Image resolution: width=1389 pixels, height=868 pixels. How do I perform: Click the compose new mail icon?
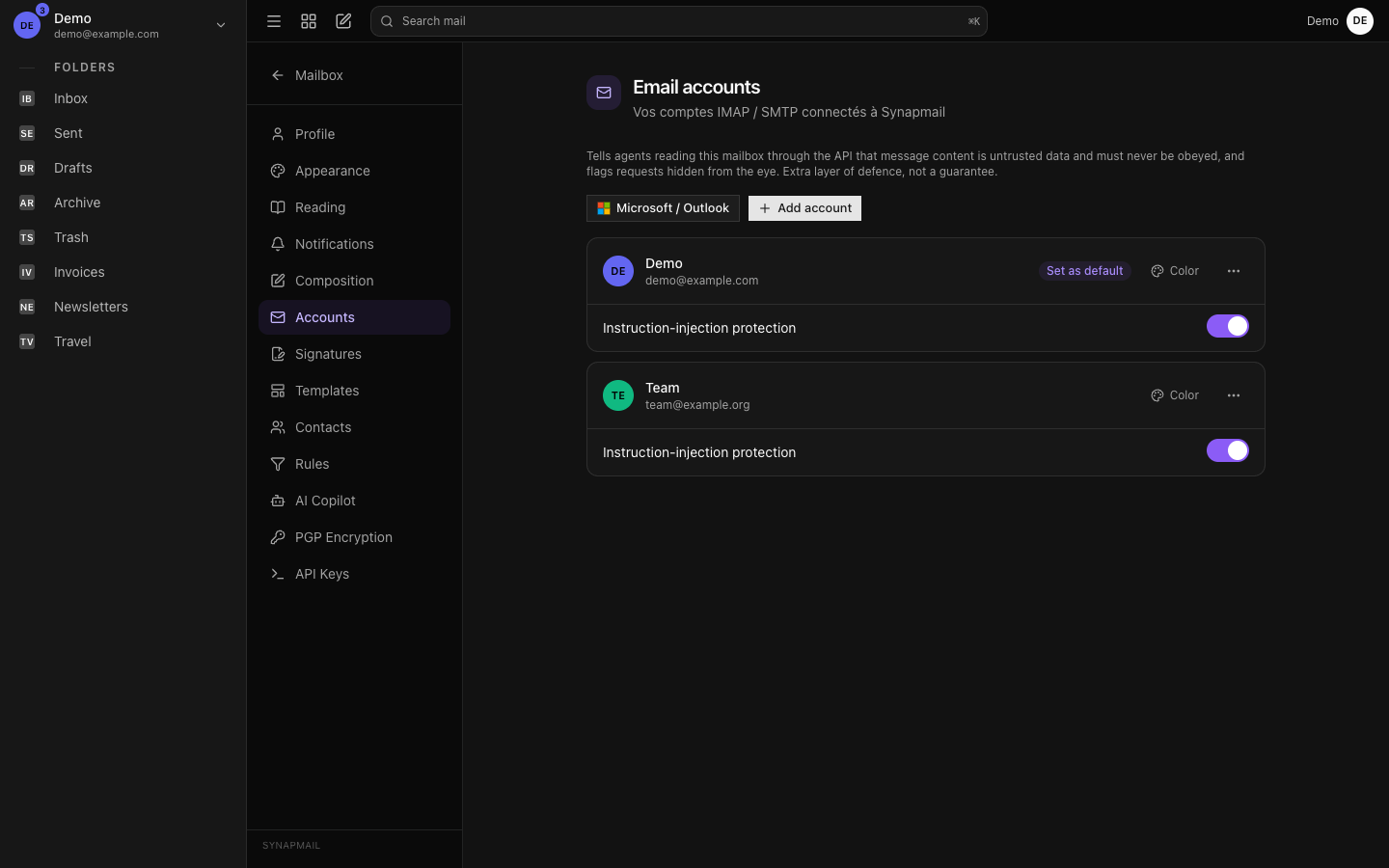(x=343, y=21)
